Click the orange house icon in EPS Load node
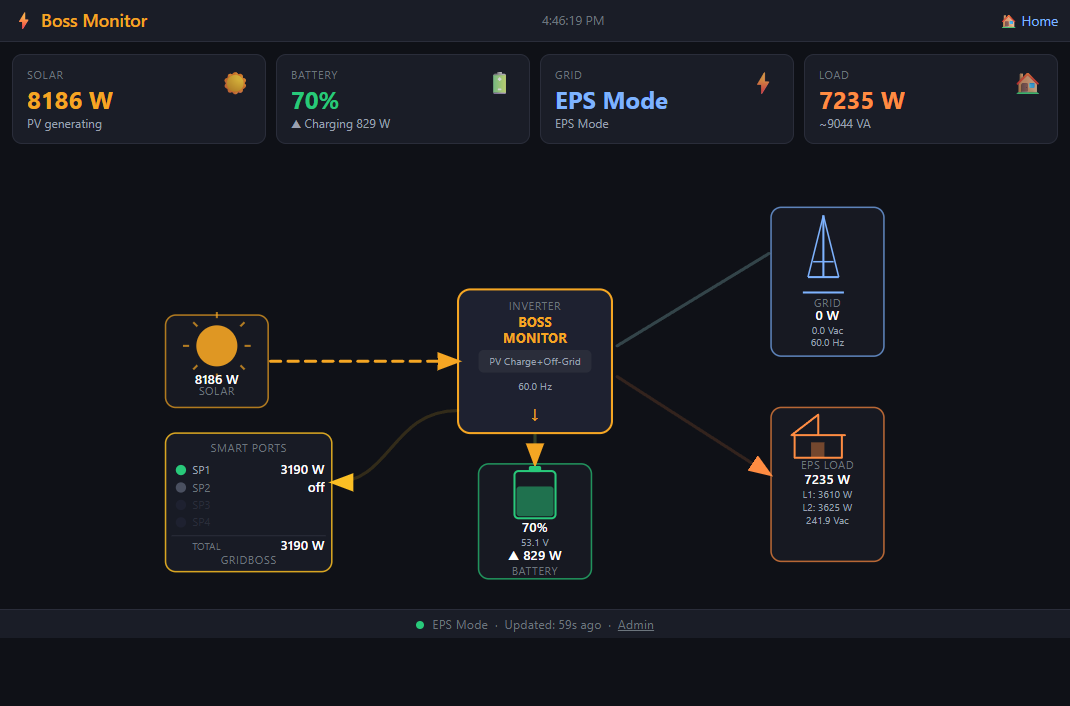This screenshot has width=1070, height=706. click(x=818, y=437)
